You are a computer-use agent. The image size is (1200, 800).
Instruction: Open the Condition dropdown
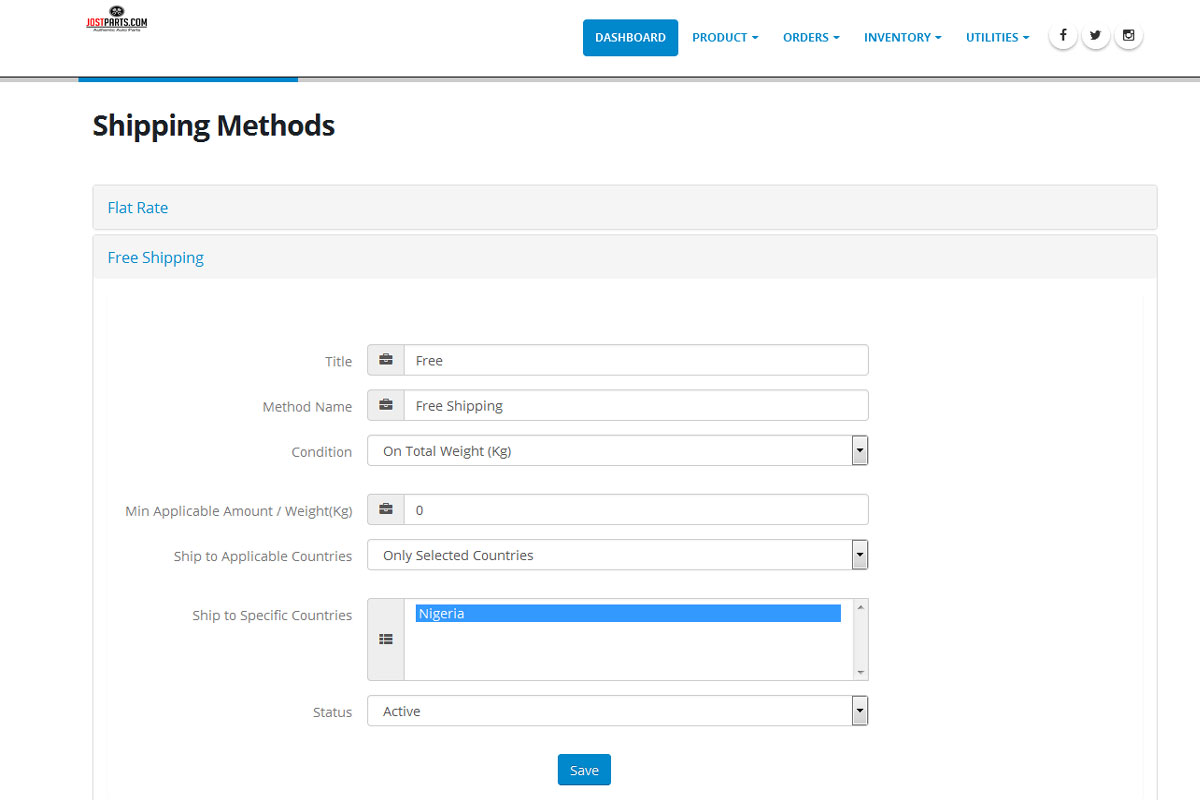pos(617,451)
